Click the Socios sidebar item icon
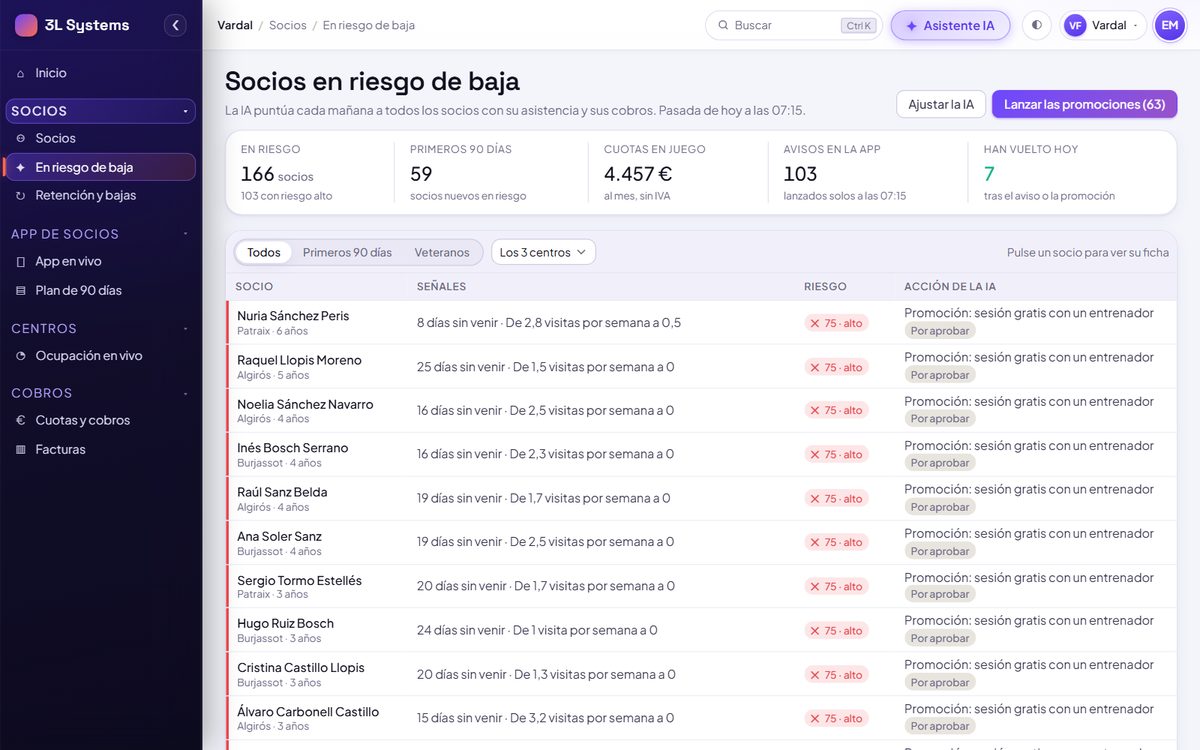This screenshot has height=750, width=1200. pos(21,138)
